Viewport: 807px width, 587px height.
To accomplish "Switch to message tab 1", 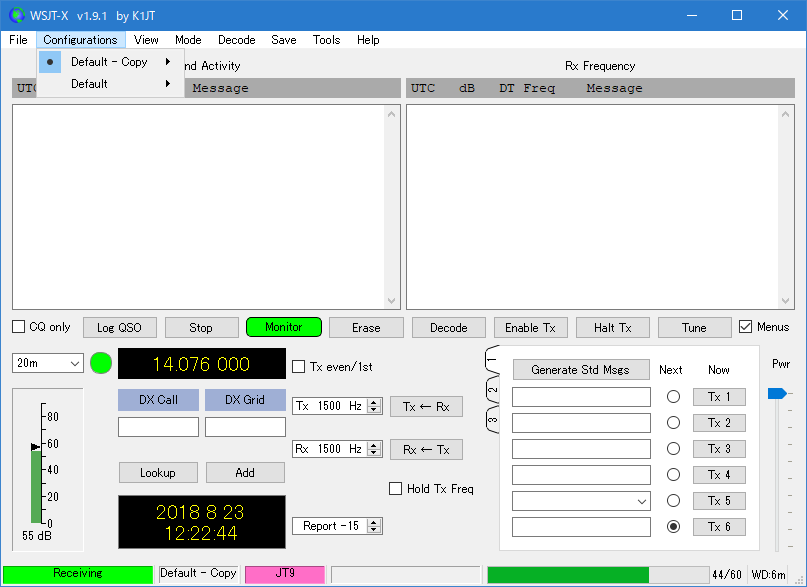I will click(492, 360).
